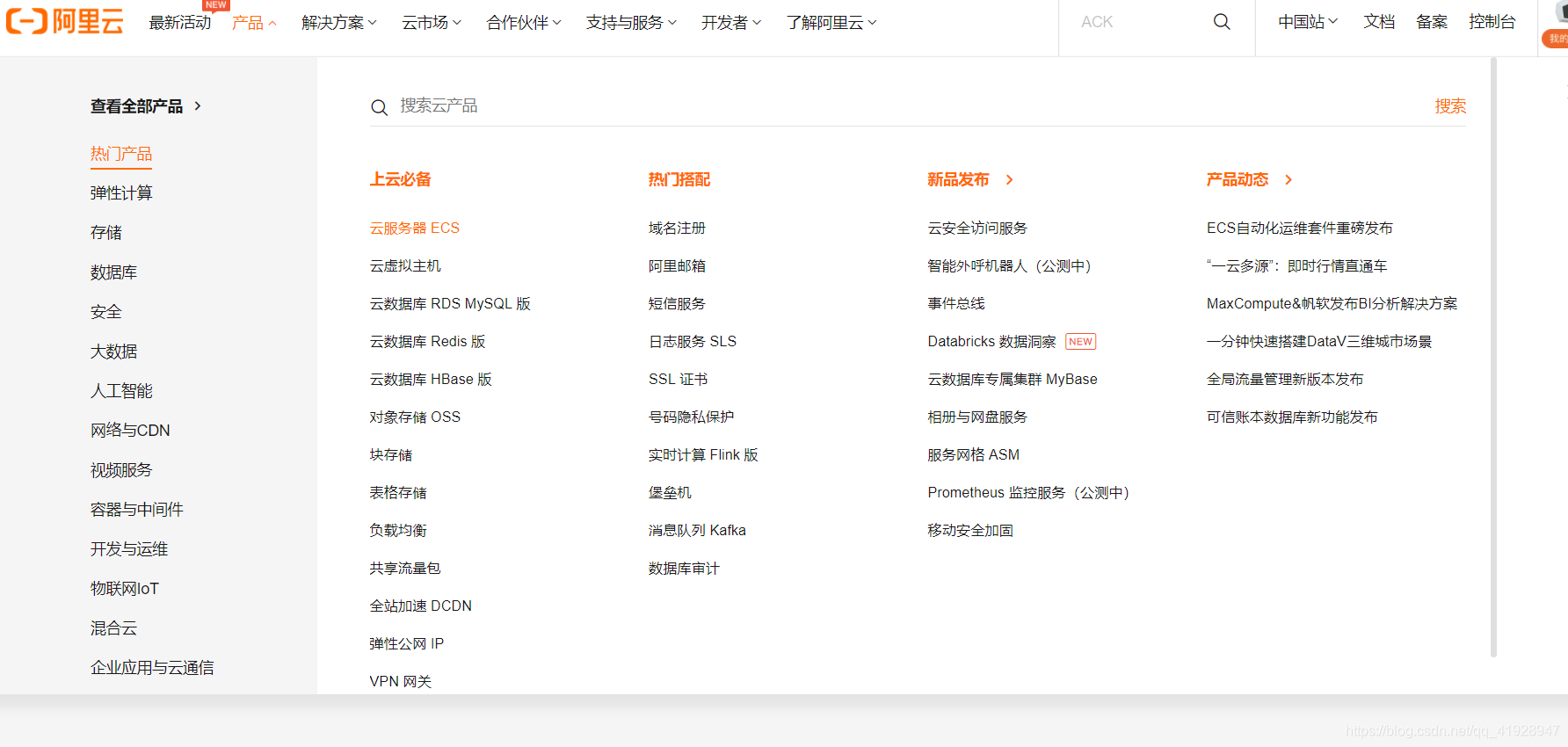Open the 文档 link in header
This screenshot has width=1568, height=747.
[x=1379, y=22]
